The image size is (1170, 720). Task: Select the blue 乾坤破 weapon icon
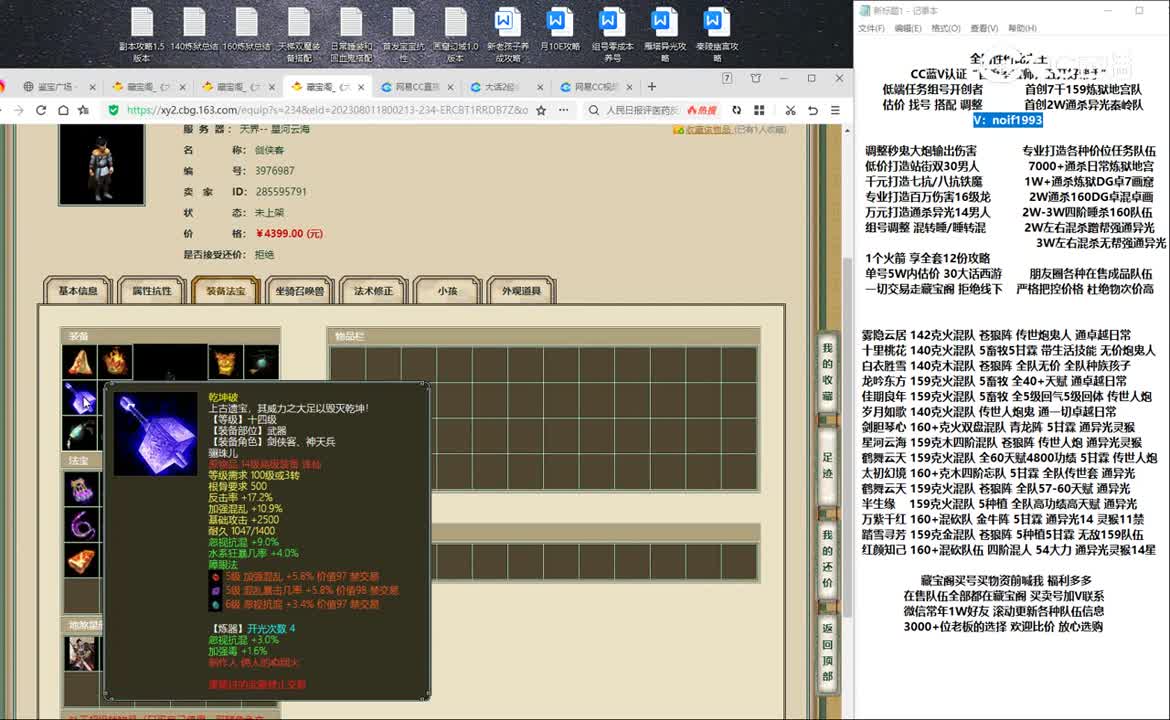click(x=80, y=398)
